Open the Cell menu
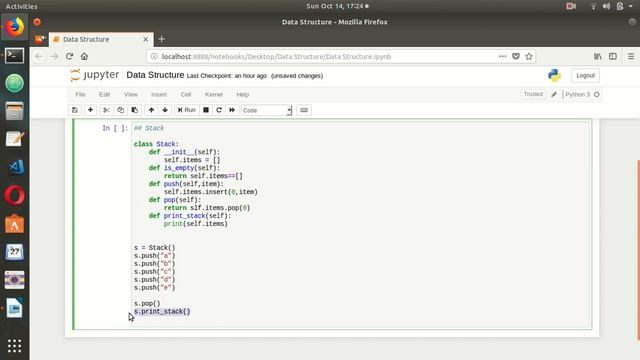This screenshot has width=640, height=360. pos(186,94)
